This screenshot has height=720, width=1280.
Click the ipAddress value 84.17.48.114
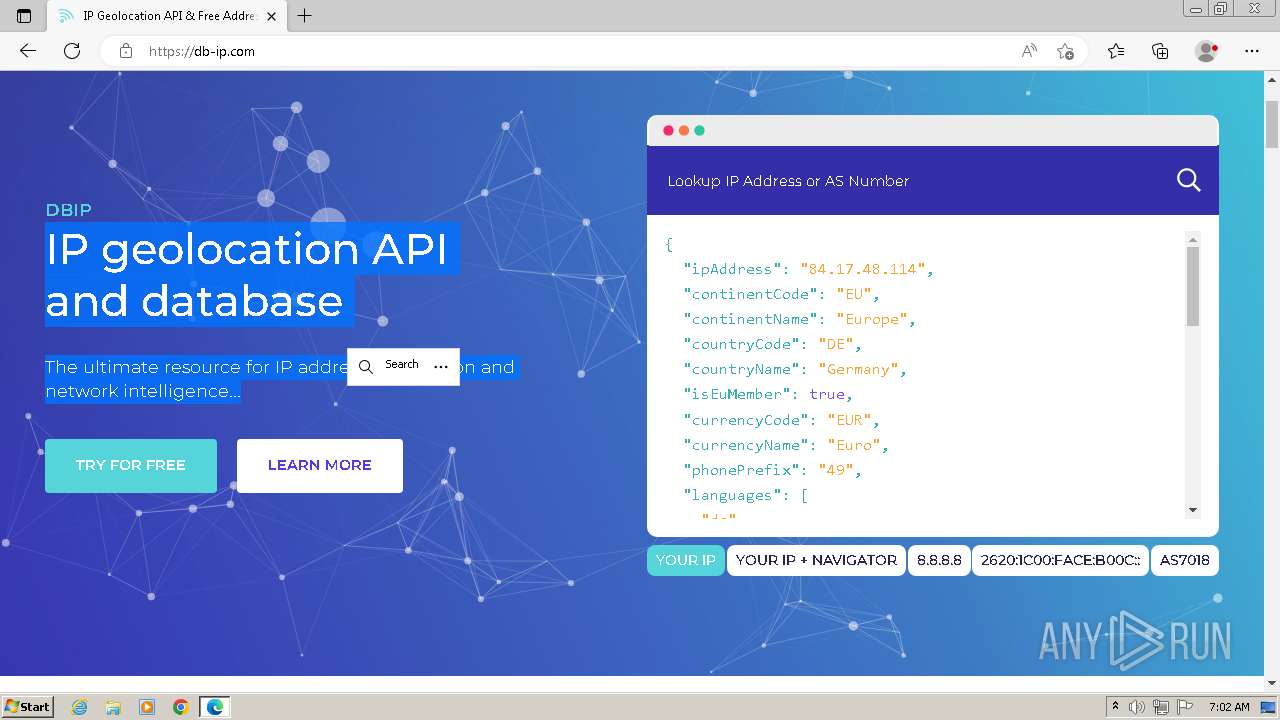tap(863, 269)
